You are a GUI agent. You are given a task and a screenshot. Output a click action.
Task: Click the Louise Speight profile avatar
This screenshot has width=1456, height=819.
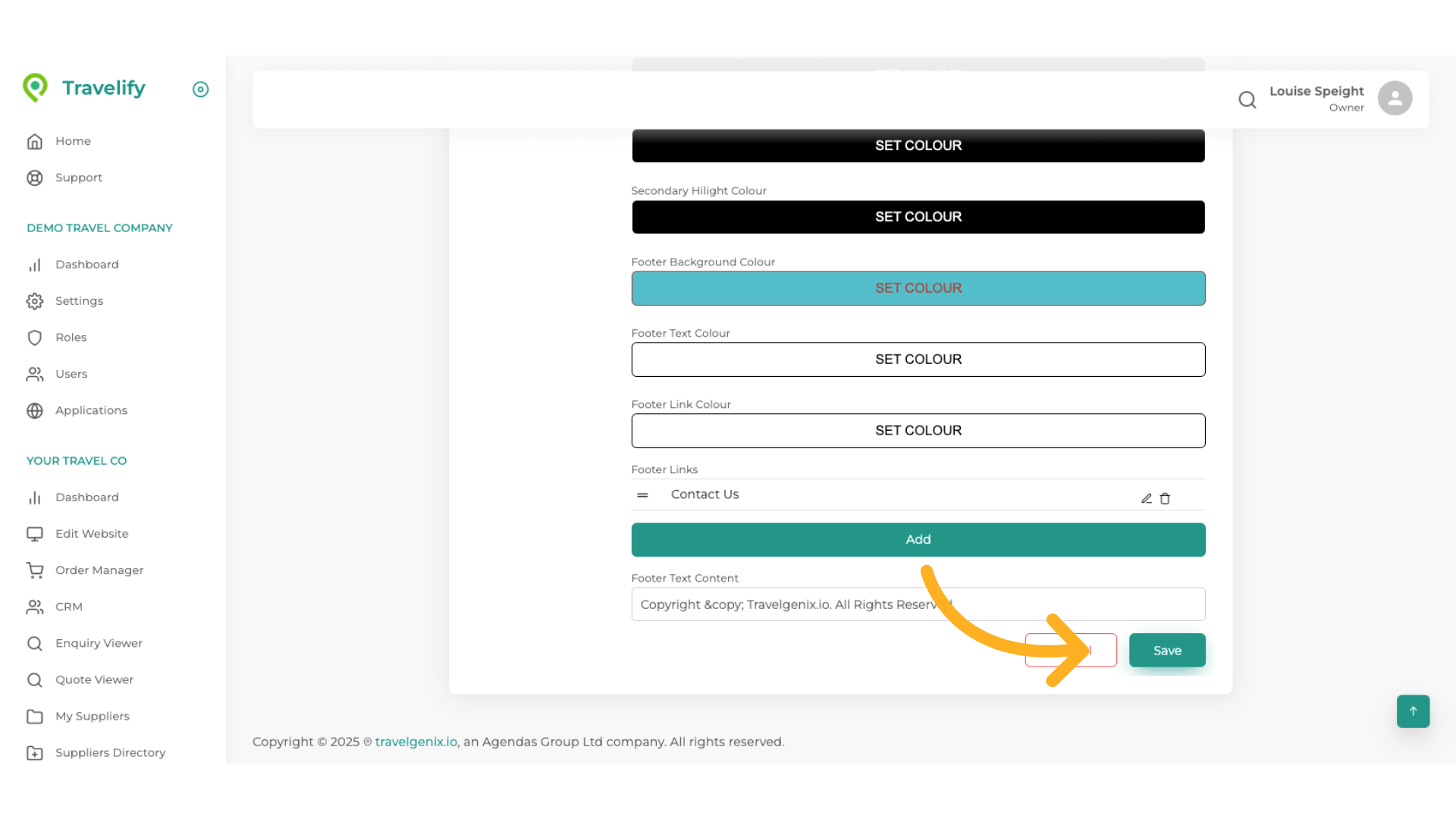point(1395,98)
